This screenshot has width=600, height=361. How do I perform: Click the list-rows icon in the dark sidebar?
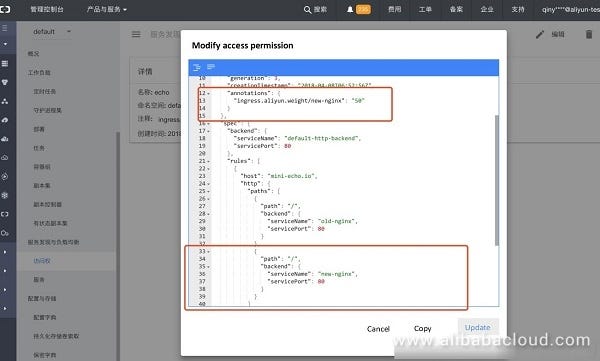coord(5,64)
